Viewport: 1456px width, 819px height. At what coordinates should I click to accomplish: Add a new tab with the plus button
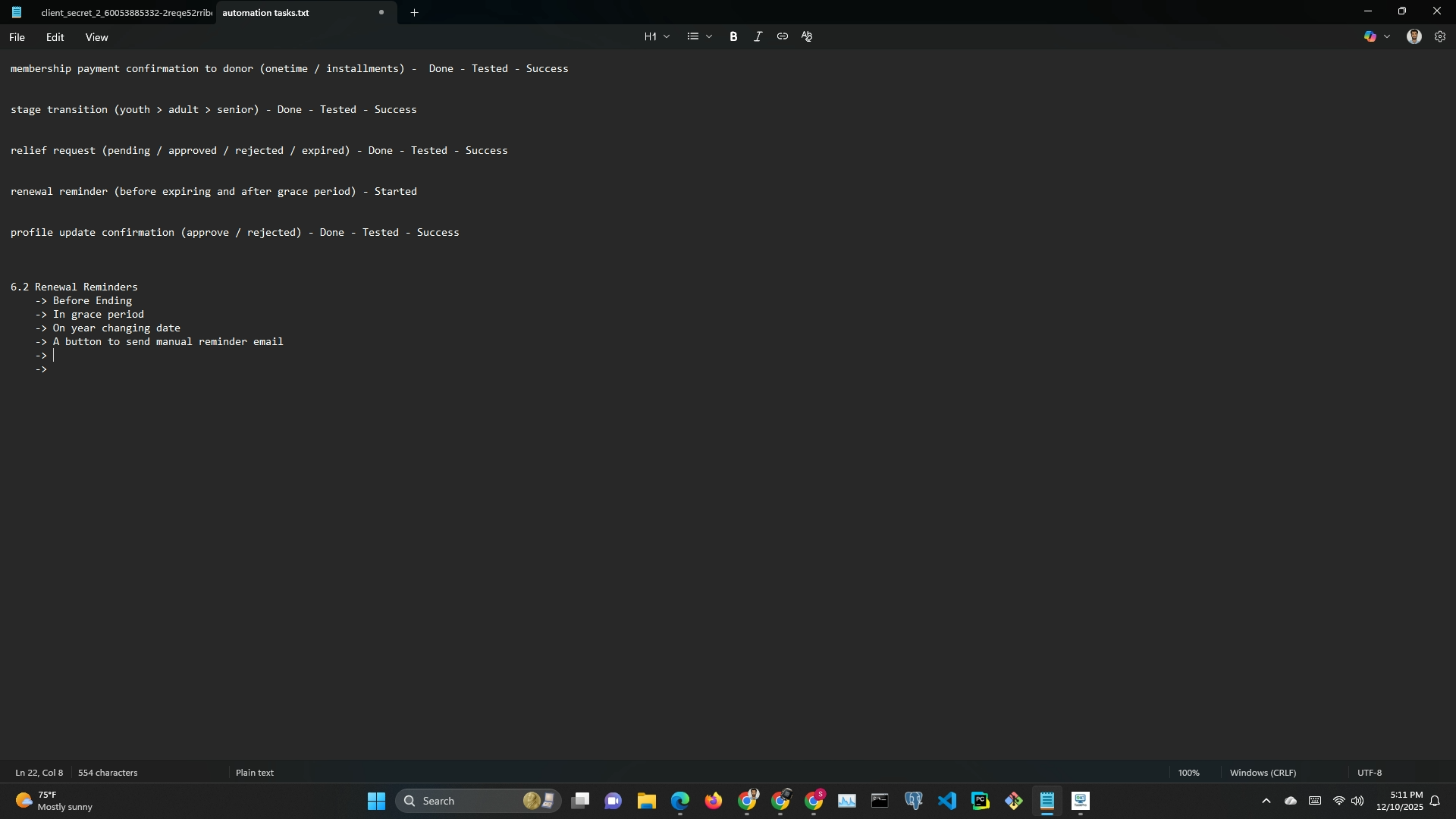[414, 12]
